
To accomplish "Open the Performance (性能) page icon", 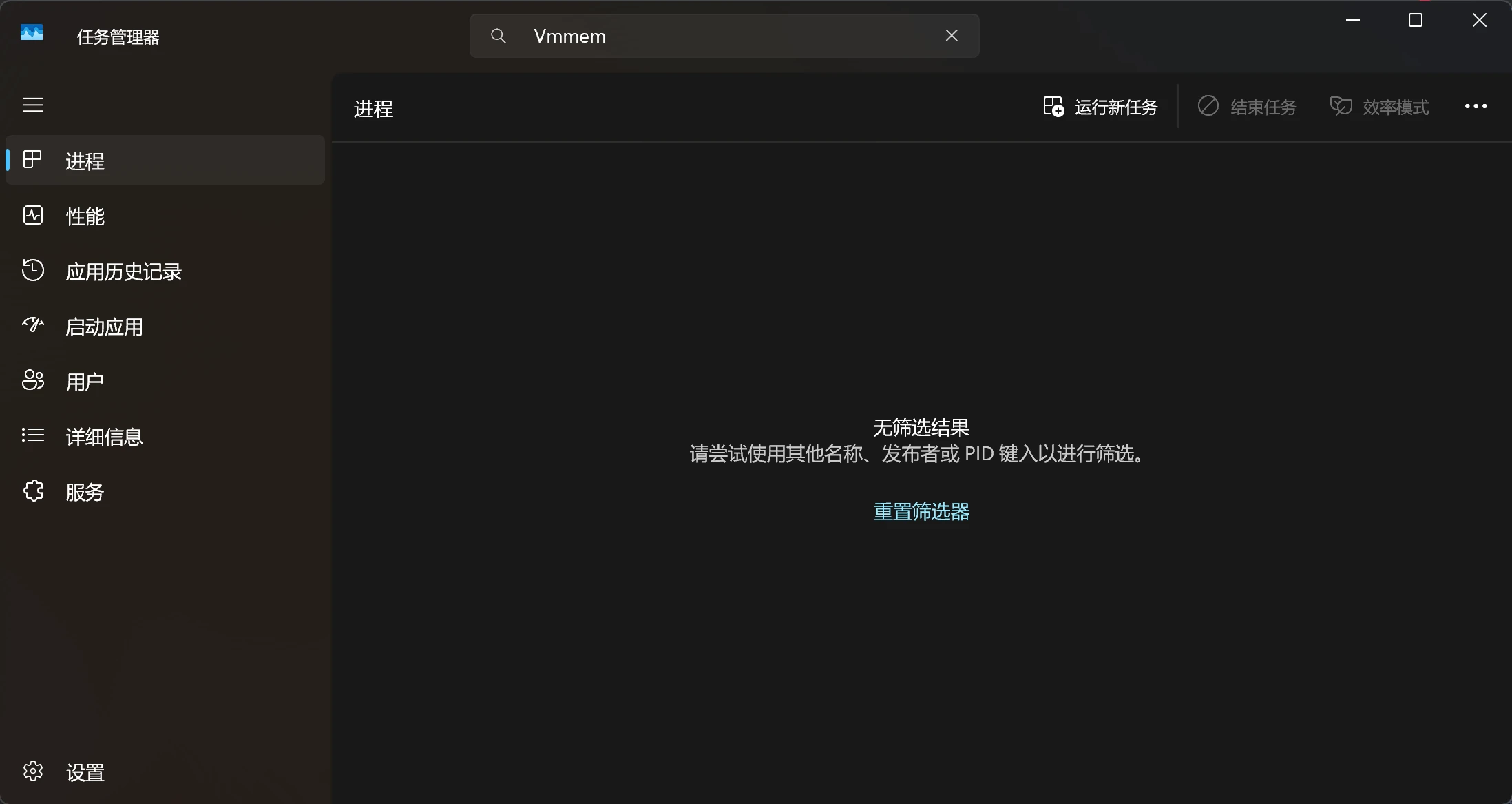I will coord(33,216).
